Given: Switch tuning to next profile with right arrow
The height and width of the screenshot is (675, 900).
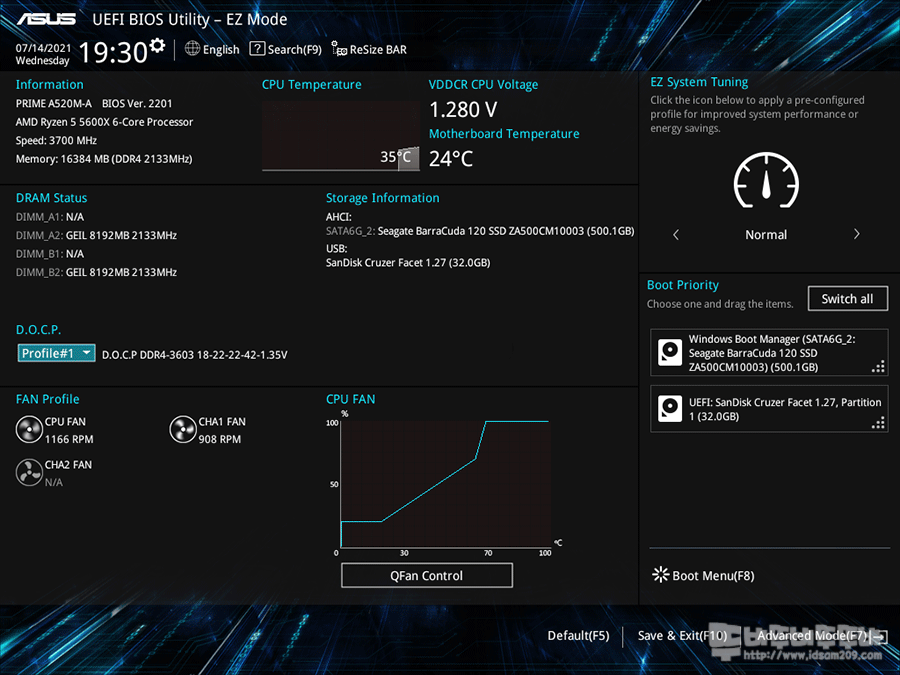Looking at the screenshot, I should [x=856, y=234].
